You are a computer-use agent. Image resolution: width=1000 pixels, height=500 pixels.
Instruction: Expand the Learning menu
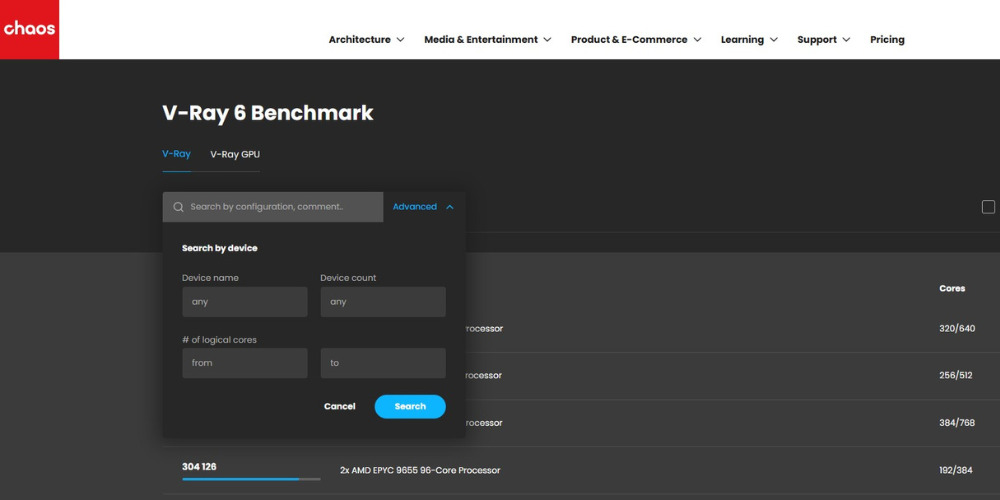point(749,40)
